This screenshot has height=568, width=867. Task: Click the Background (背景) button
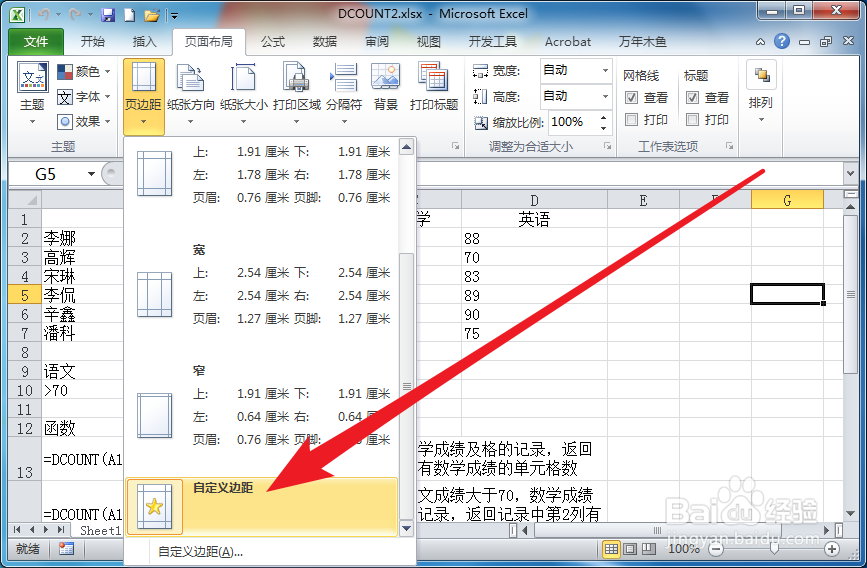tap(385, 87)
